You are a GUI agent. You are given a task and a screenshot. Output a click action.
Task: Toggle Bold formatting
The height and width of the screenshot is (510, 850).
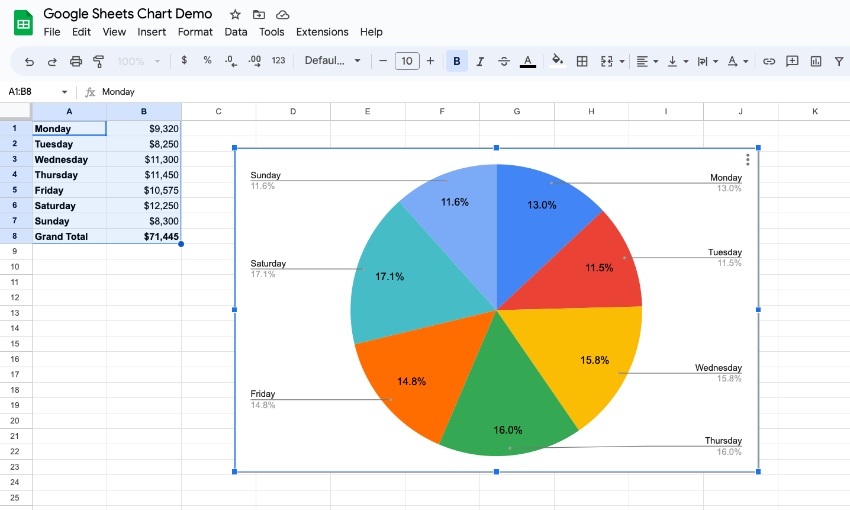pyautogui.click(x=457, y=61)
